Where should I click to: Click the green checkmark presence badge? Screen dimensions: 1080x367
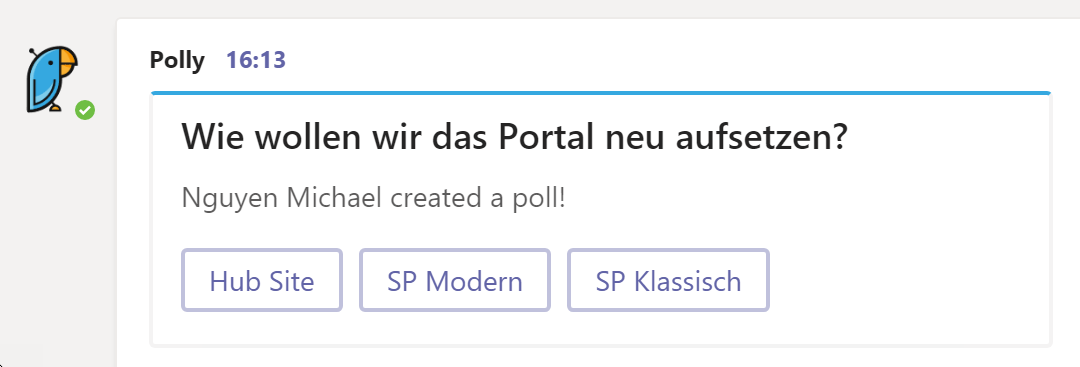tap(85, 109)
